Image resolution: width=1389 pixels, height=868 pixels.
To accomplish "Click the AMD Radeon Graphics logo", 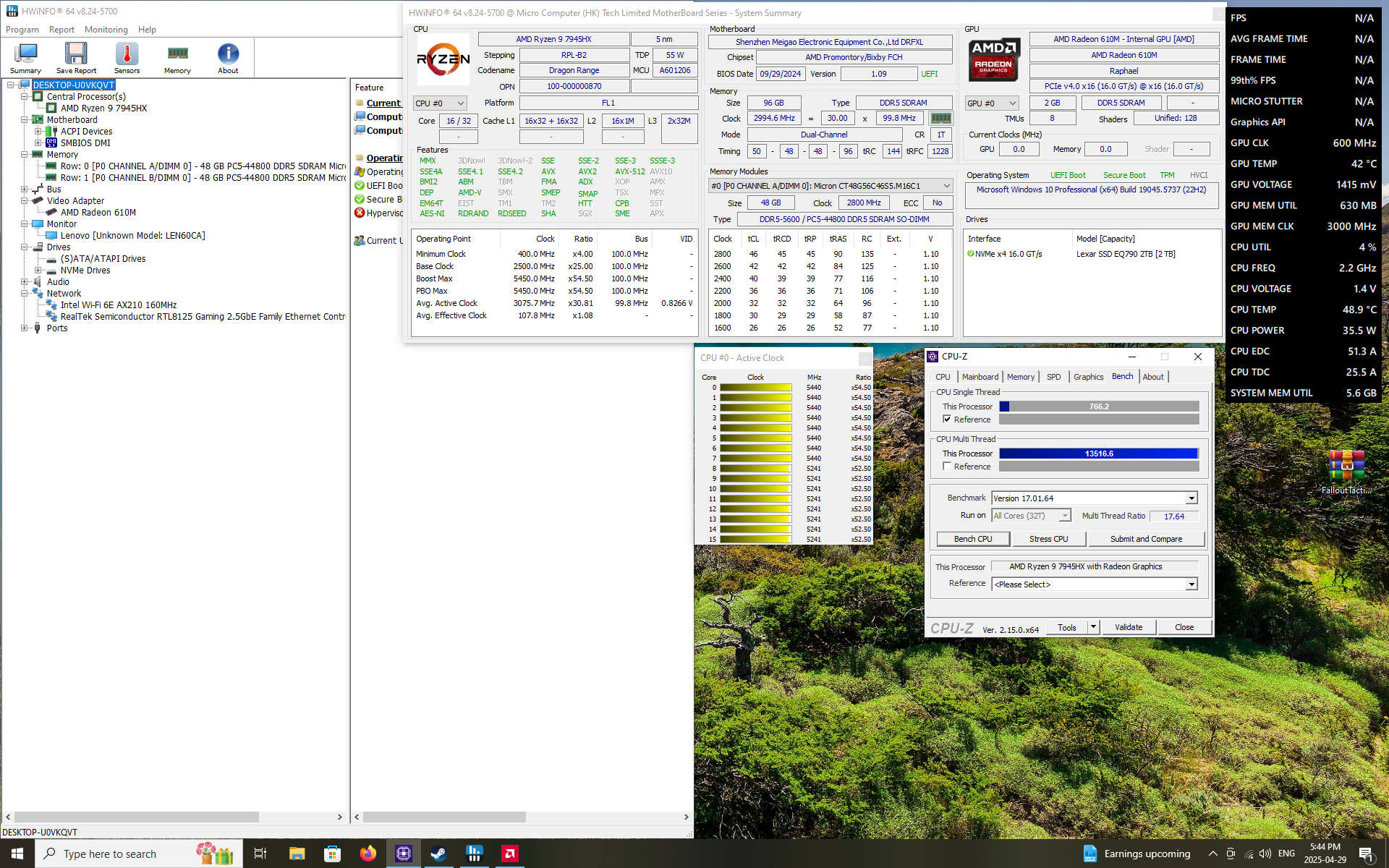I will (x=994, y=59).
